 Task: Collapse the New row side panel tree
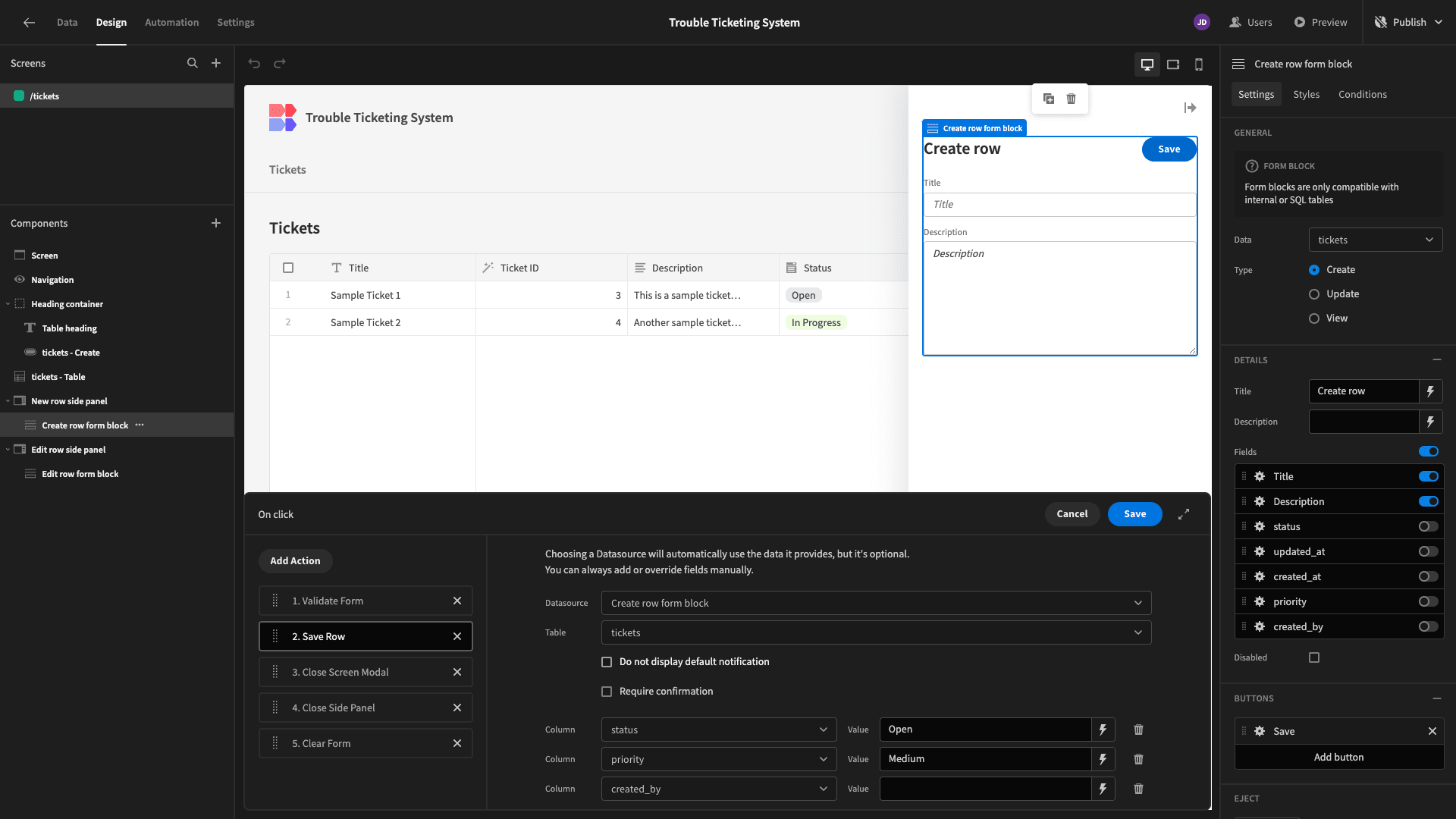tap(8, 401)
